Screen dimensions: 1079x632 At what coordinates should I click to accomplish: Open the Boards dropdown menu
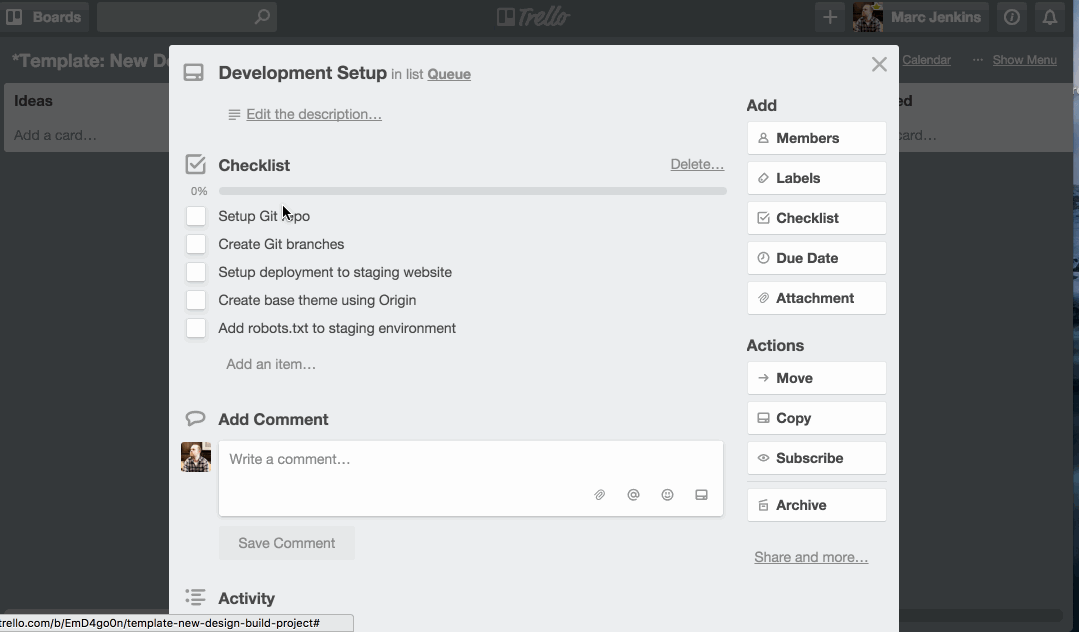(x=45, y=17)
